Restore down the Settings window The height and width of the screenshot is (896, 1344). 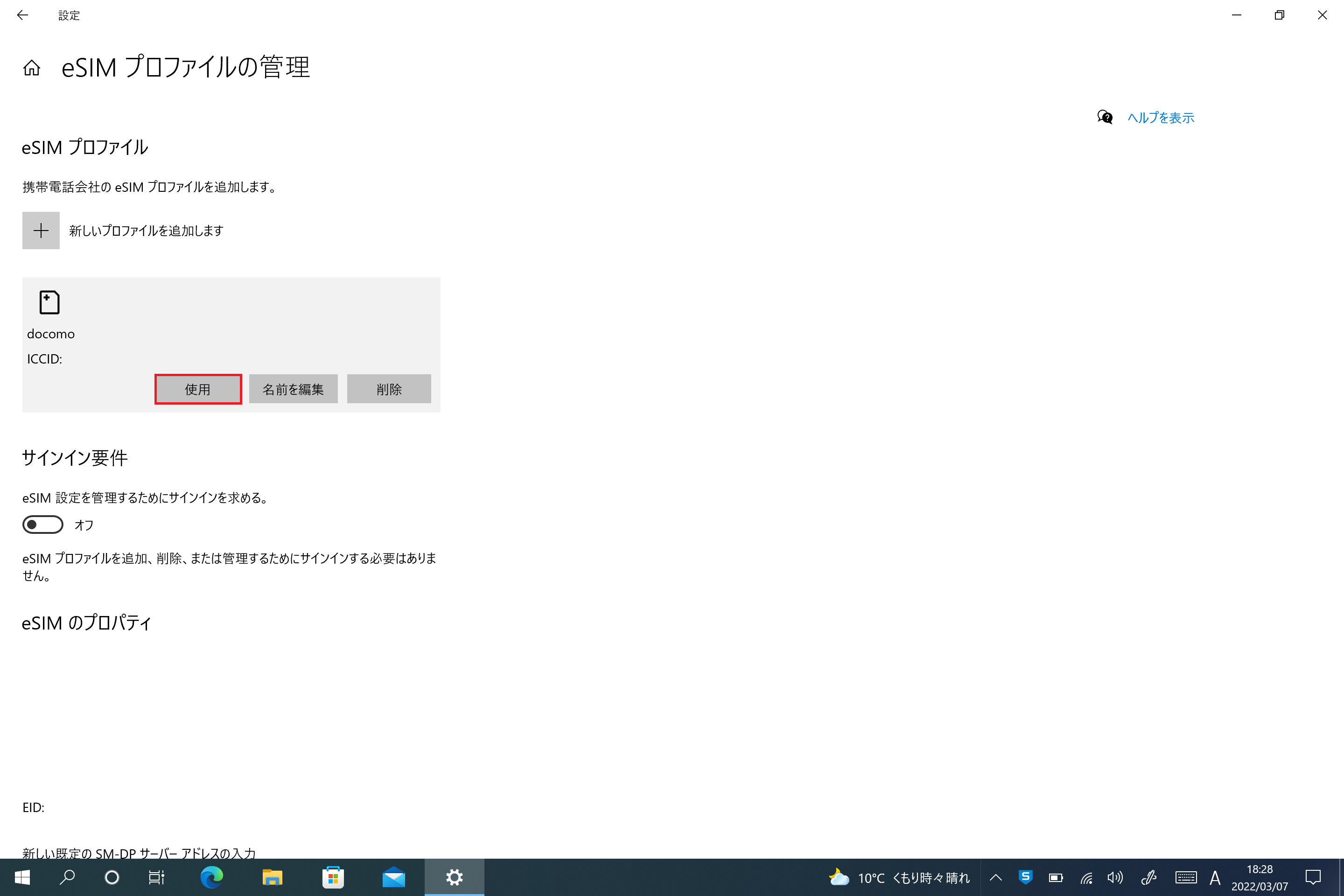tap(1280, 15)
